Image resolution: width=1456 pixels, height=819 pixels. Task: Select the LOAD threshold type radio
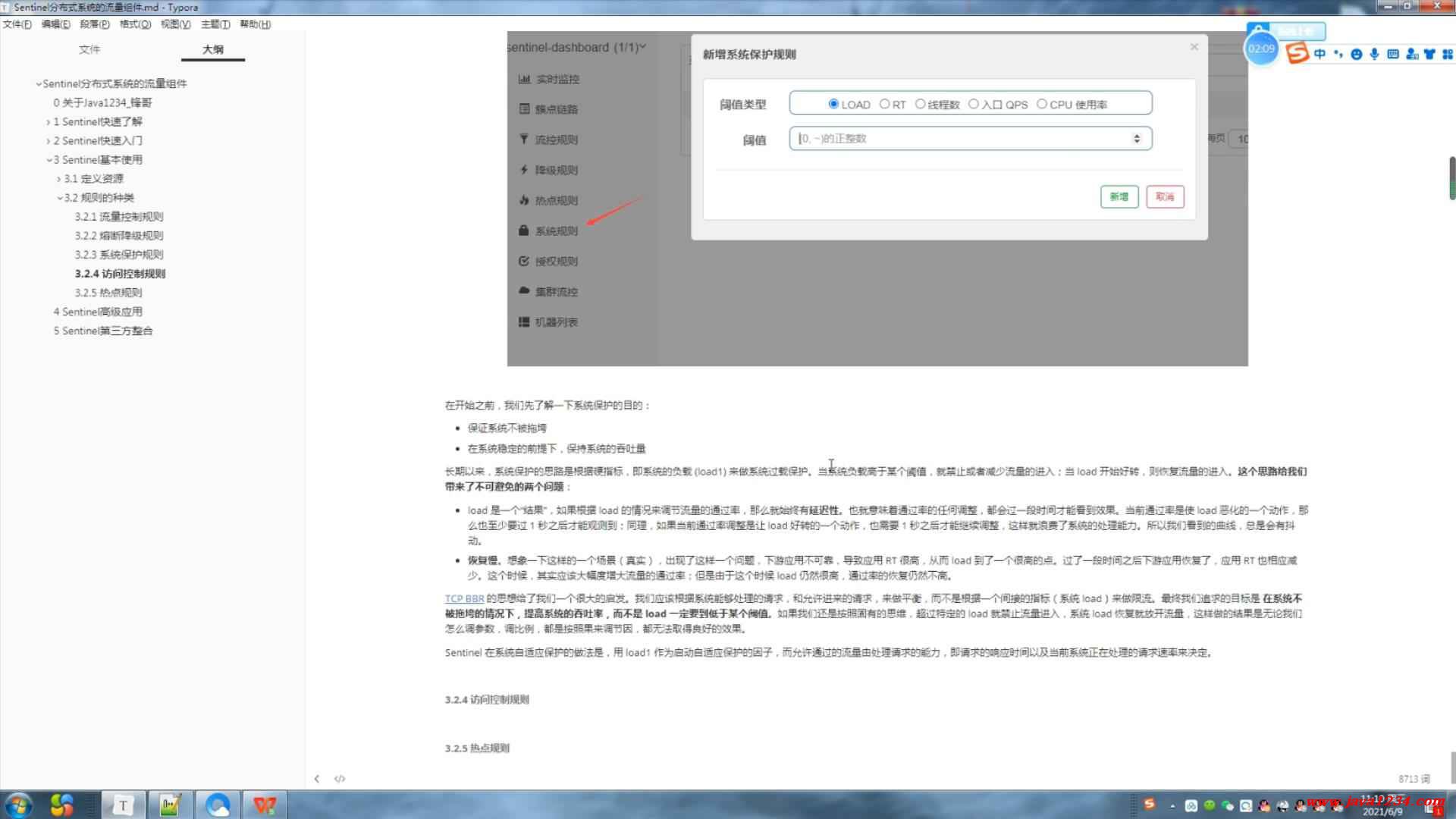[x=833, y=104]
